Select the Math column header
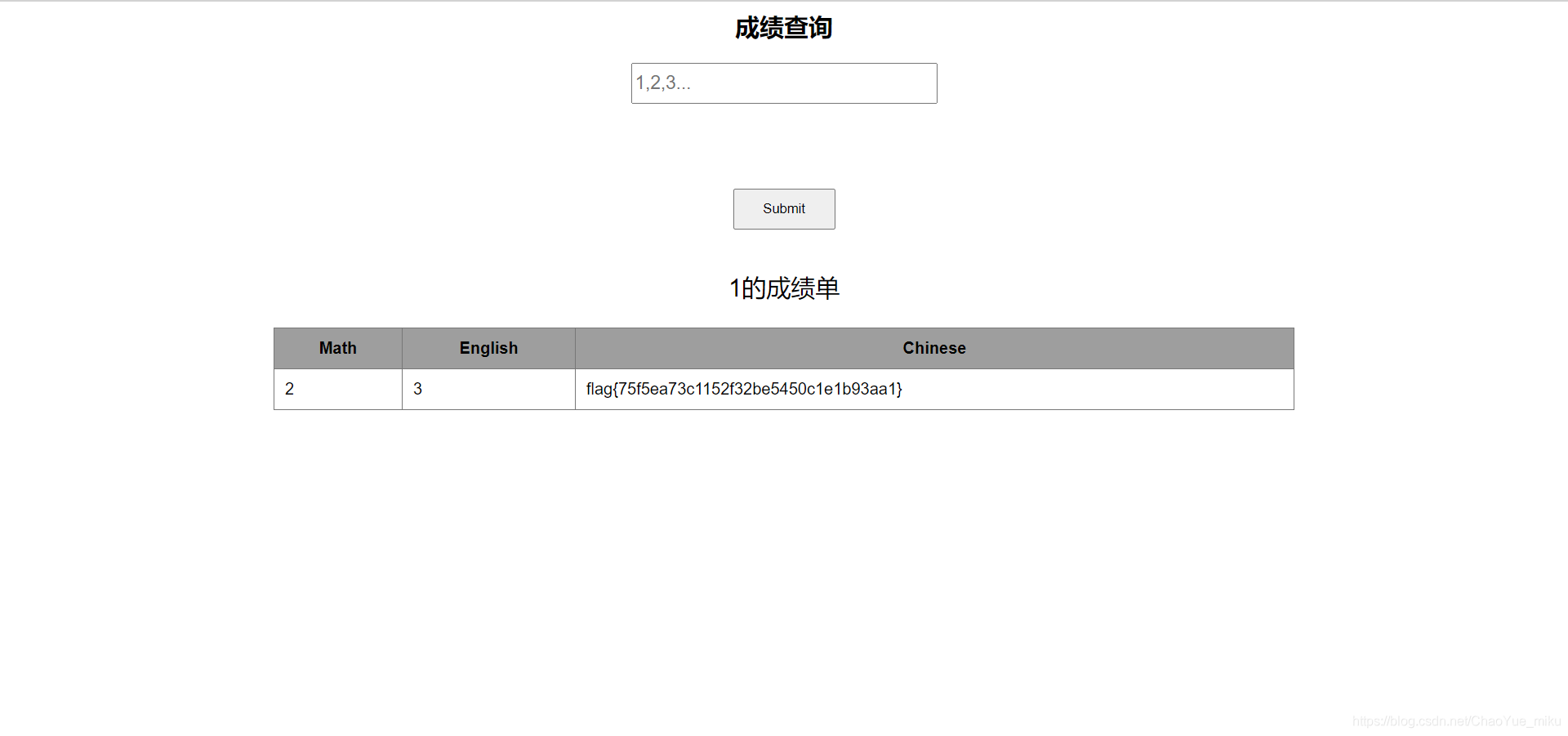This screenshot has width=1568, height=736. (x=336, y=348)
